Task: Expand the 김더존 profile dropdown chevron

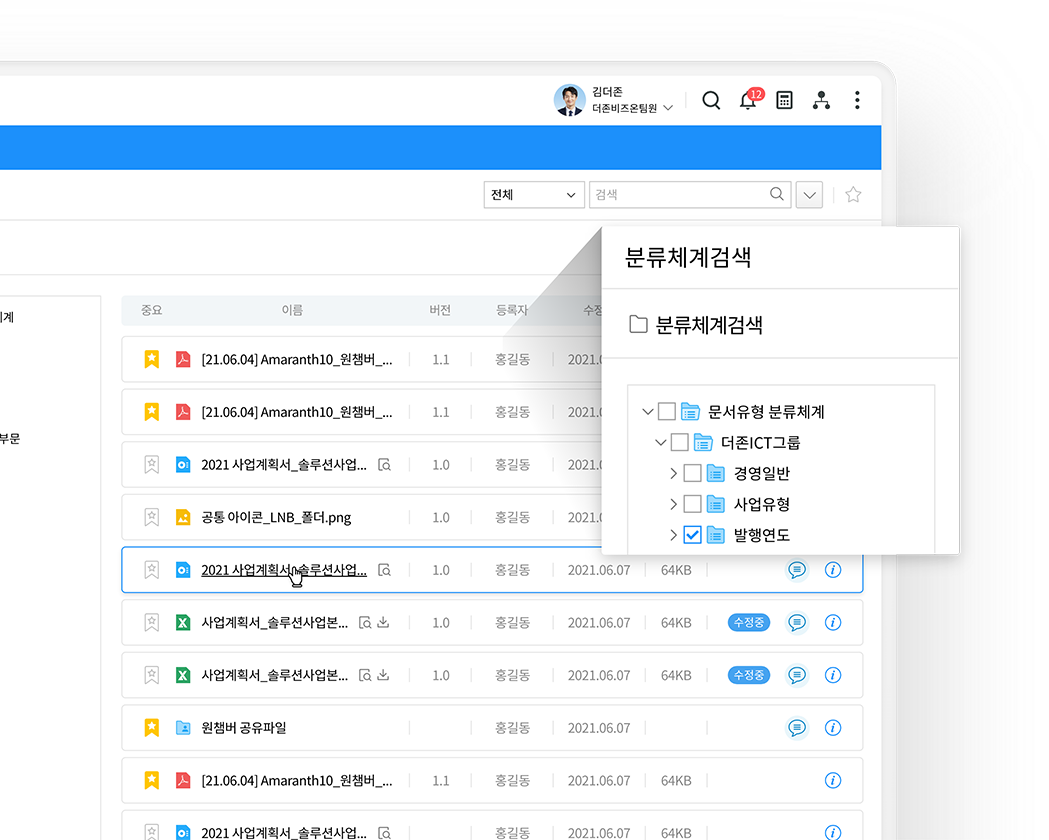Action: tap(668, 108)
